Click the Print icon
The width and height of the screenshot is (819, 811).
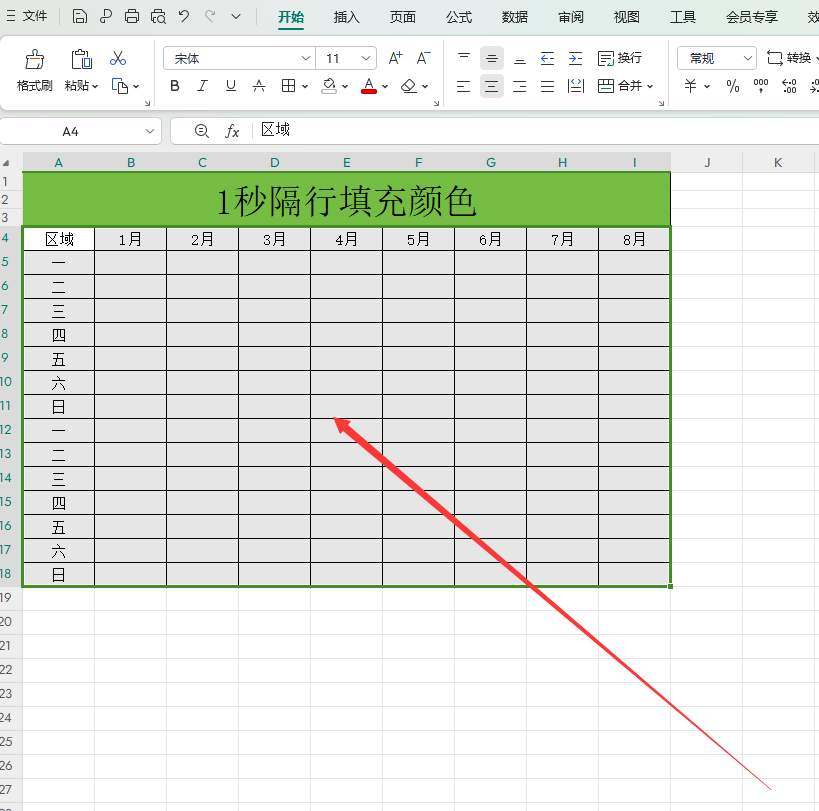pyautogui.click(x=132, y=17)
